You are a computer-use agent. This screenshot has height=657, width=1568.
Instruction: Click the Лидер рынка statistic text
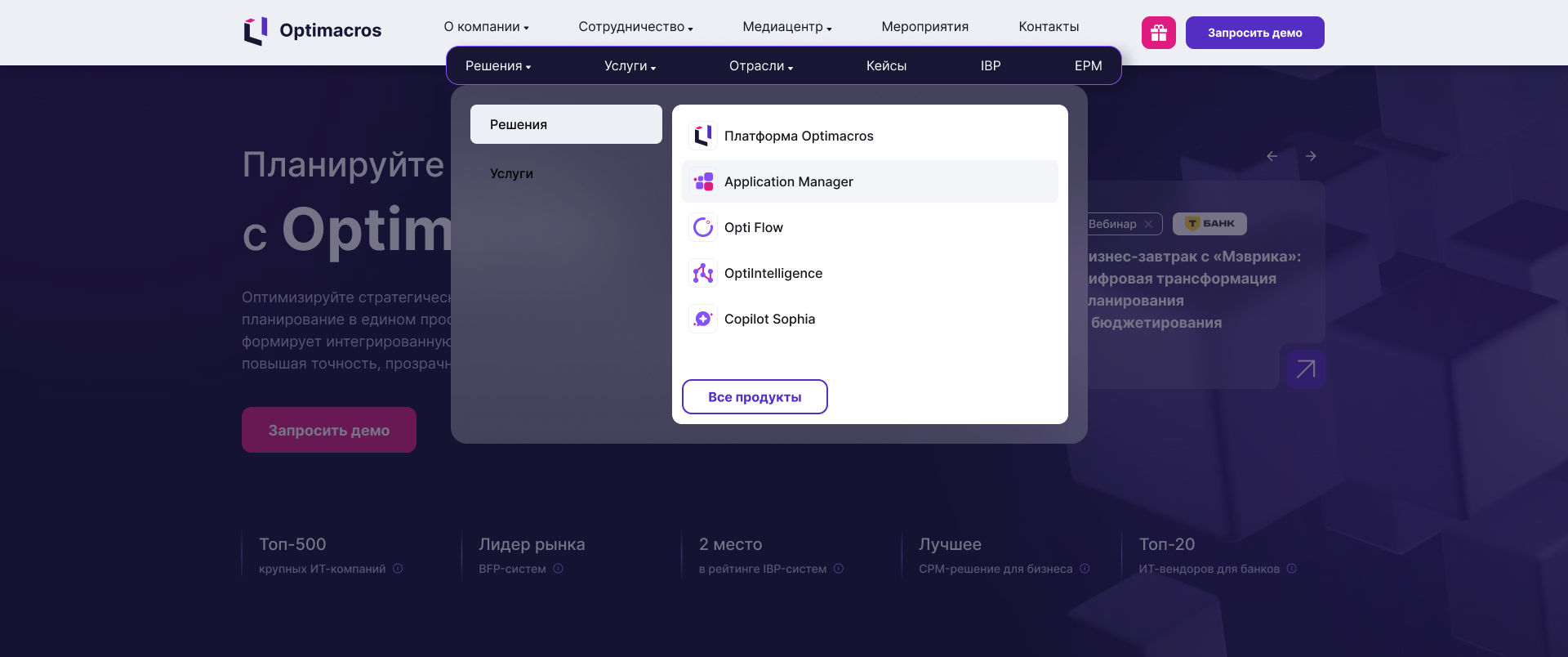[x=532, y=544]
